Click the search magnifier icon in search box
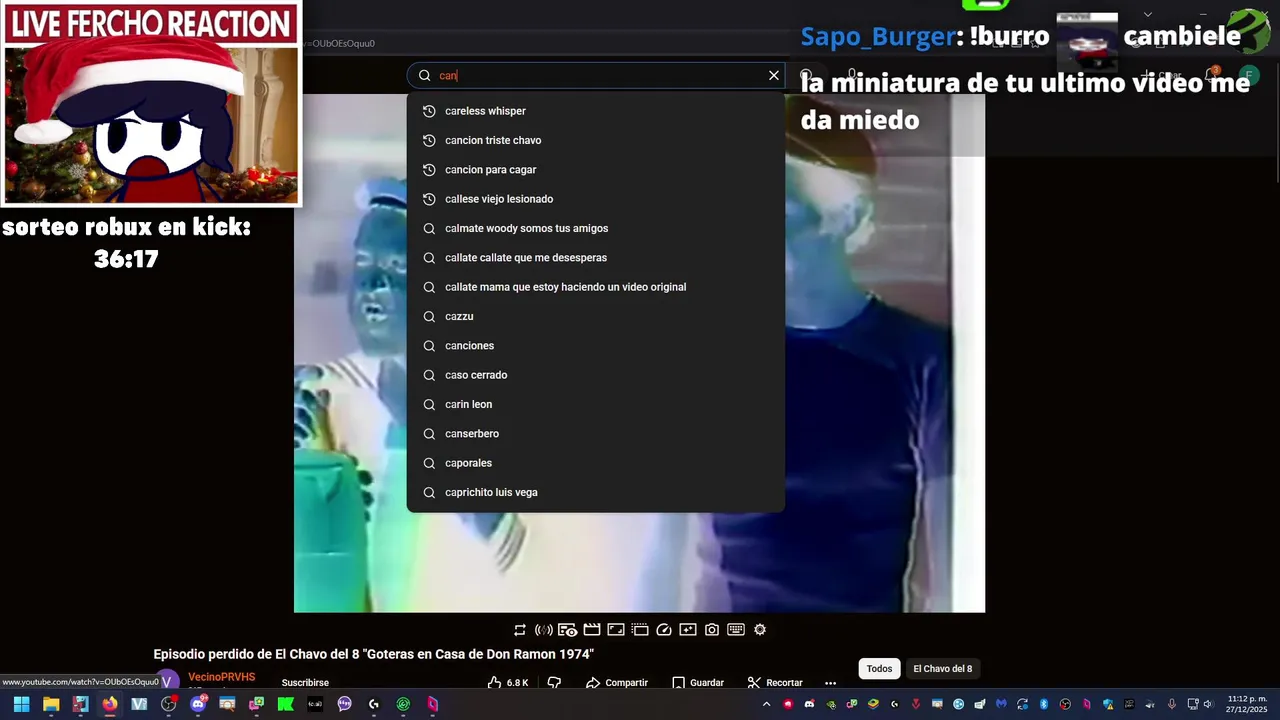The height and width of the screenshot is (720, 1280). [424, 75]
